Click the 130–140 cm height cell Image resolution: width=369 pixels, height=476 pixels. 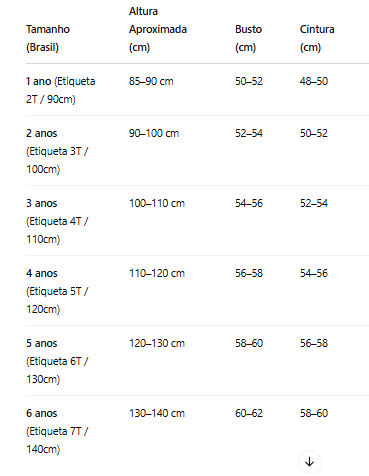[x=157, y=413]
